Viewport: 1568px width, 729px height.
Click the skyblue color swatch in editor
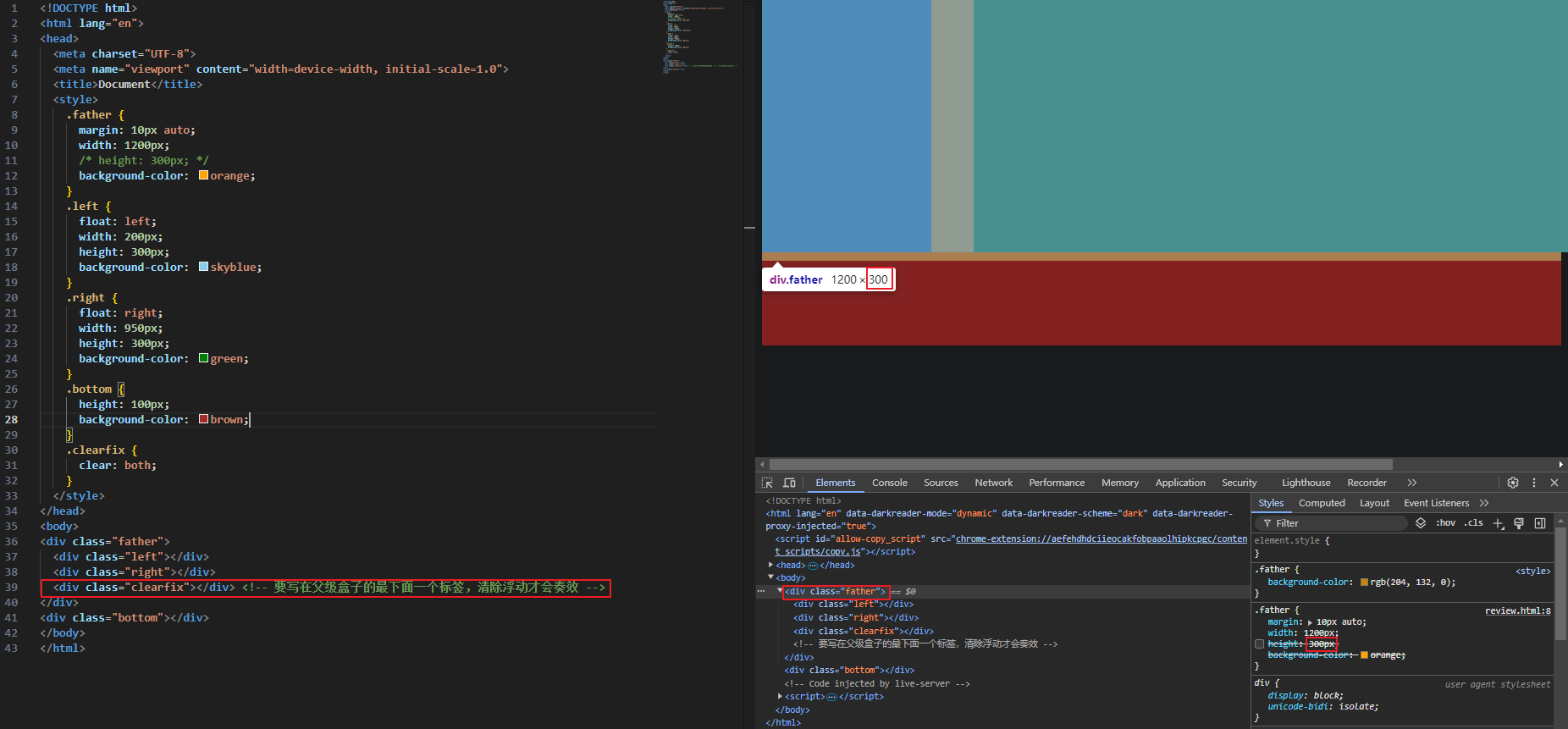click(203, 267)
